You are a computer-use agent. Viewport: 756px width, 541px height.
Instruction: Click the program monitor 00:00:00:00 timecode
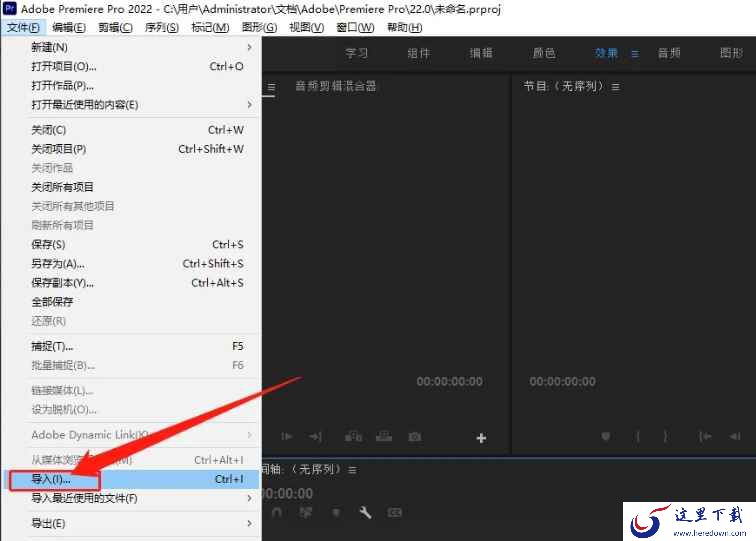pos(562,381)
